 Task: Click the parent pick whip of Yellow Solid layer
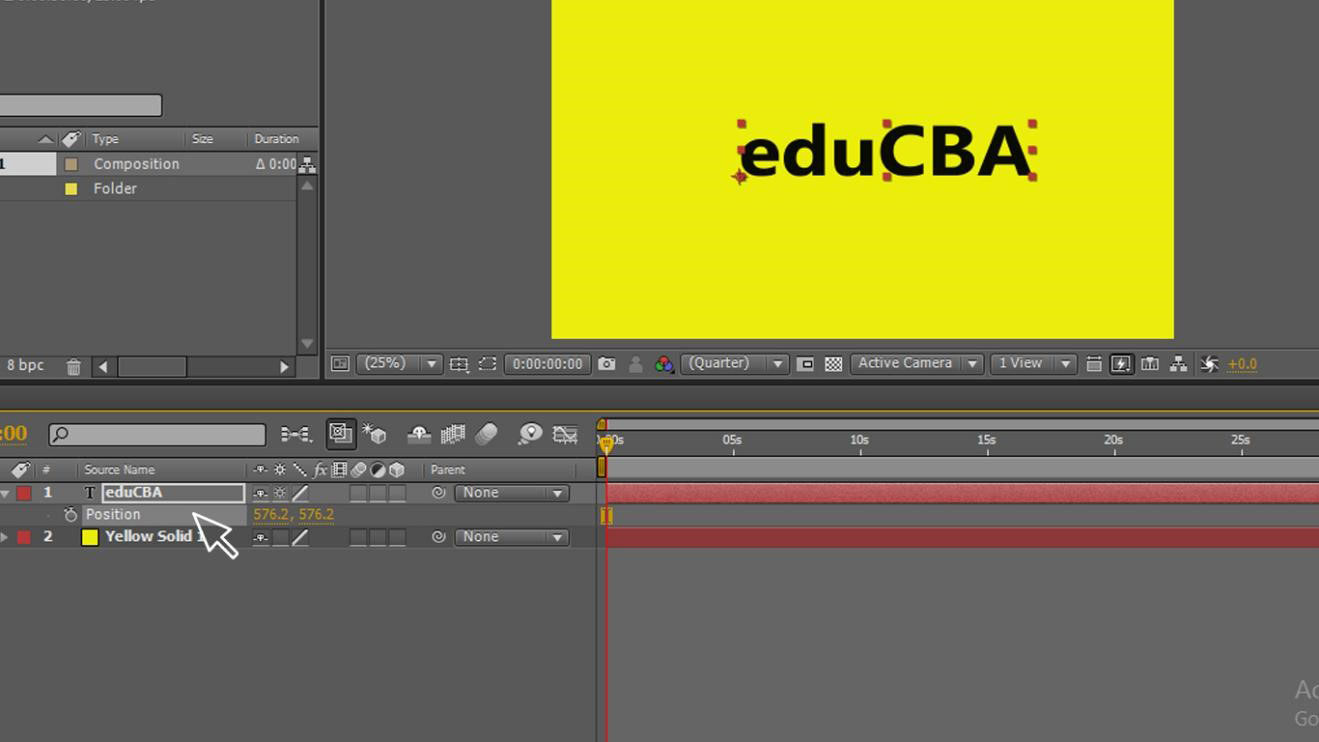click(438, 537)
